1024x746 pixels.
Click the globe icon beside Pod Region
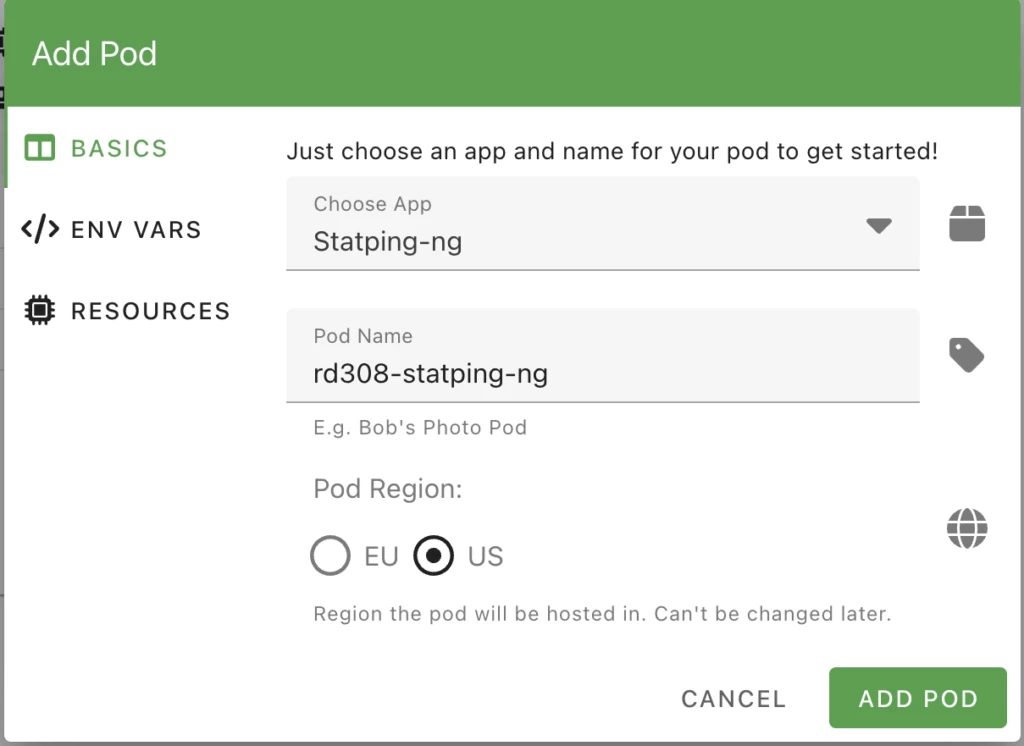(x=967, y=529)
